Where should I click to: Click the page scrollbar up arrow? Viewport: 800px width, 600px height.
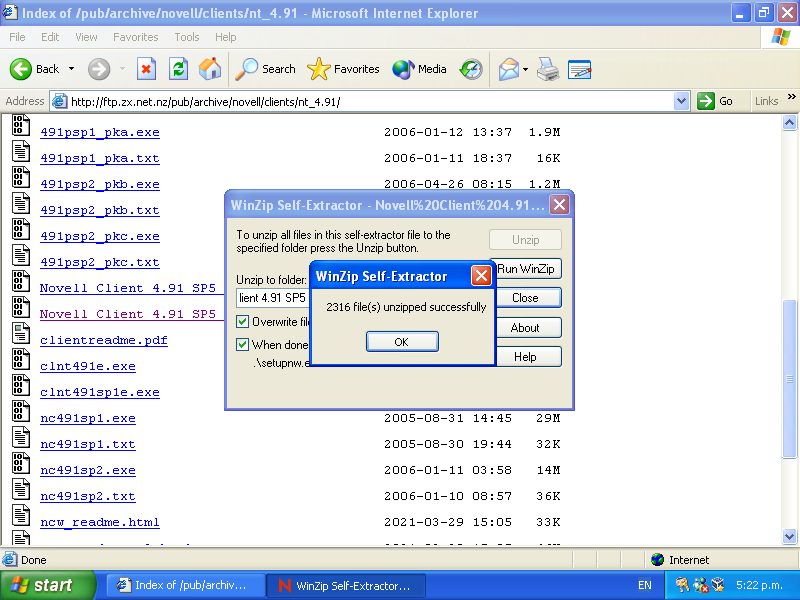click(789, 122)
